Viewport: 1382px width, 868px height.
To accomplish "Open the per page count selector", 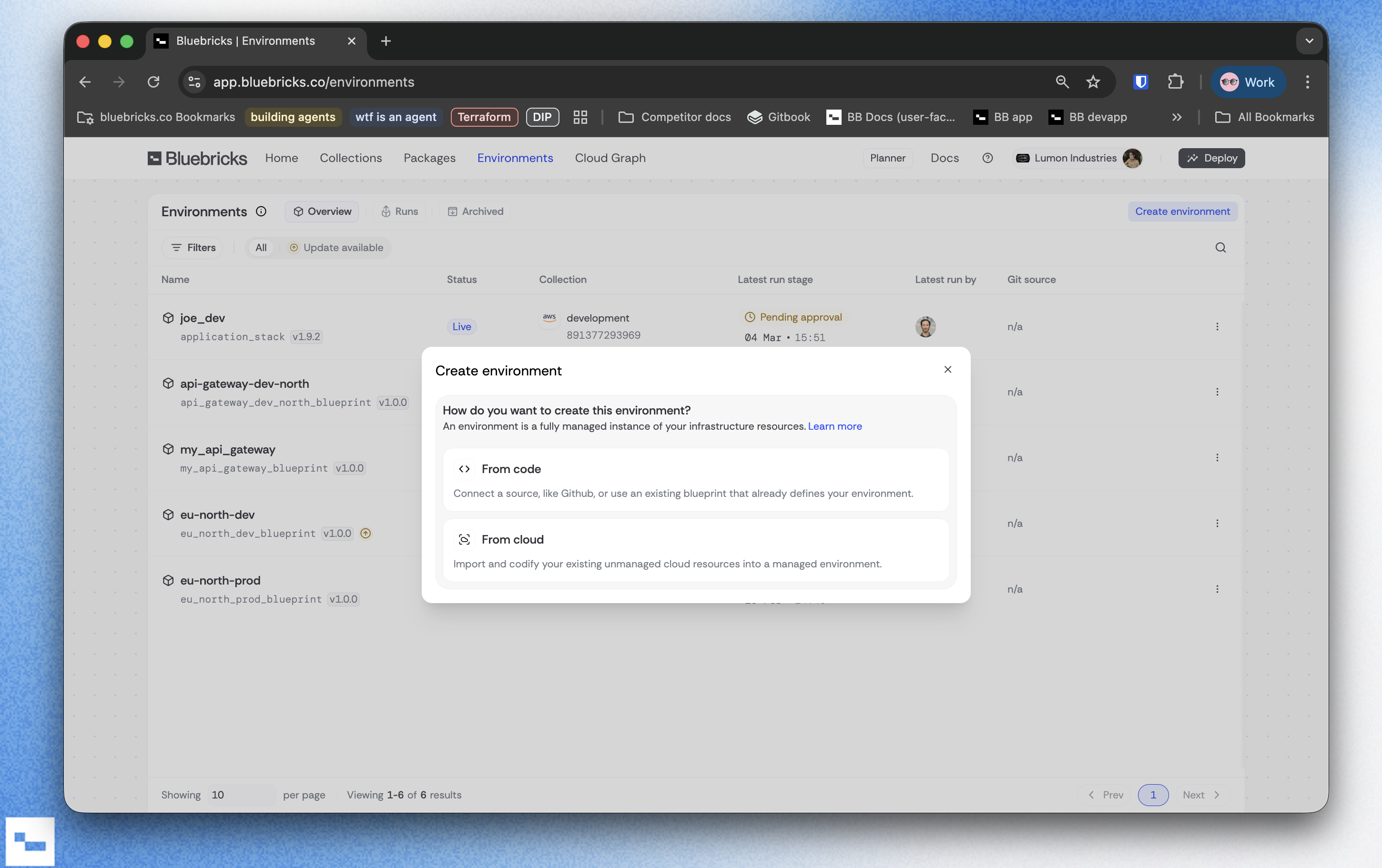I will [x=241, y=795].
